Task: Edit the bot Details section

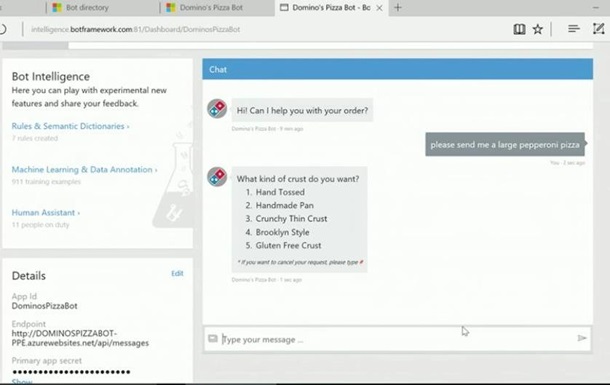Action: coord(177,273)
